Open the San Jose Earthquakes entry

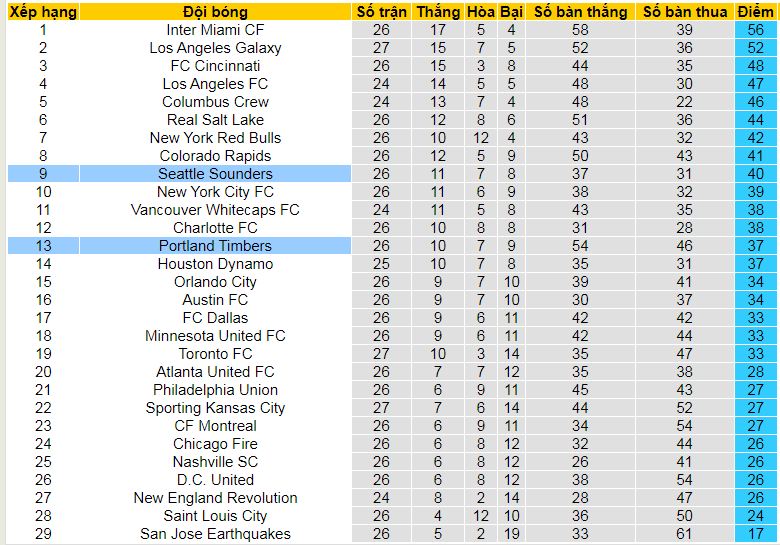(215, 534)
